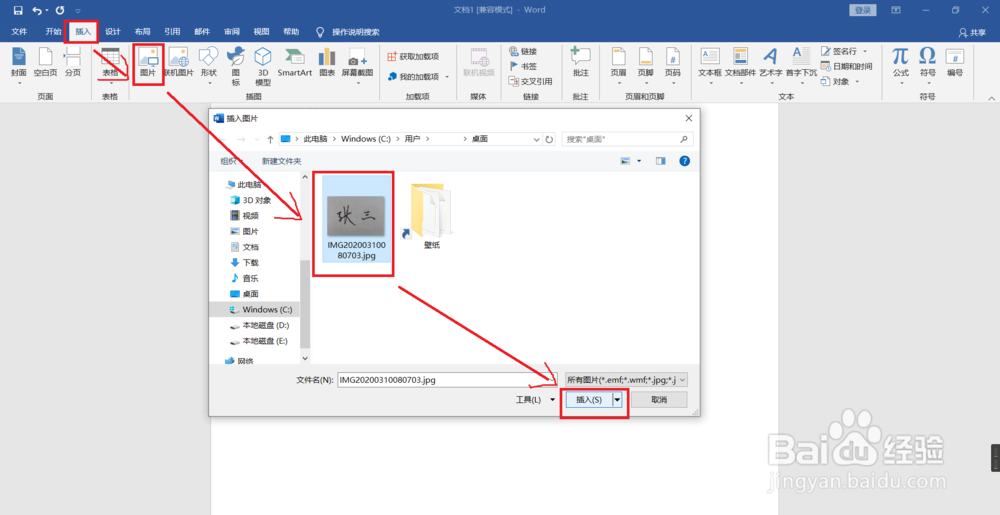This screenshot has width=1000, height=515.
Task: Open WordArt (艺术字) gallery
Action: pos(771,66)
